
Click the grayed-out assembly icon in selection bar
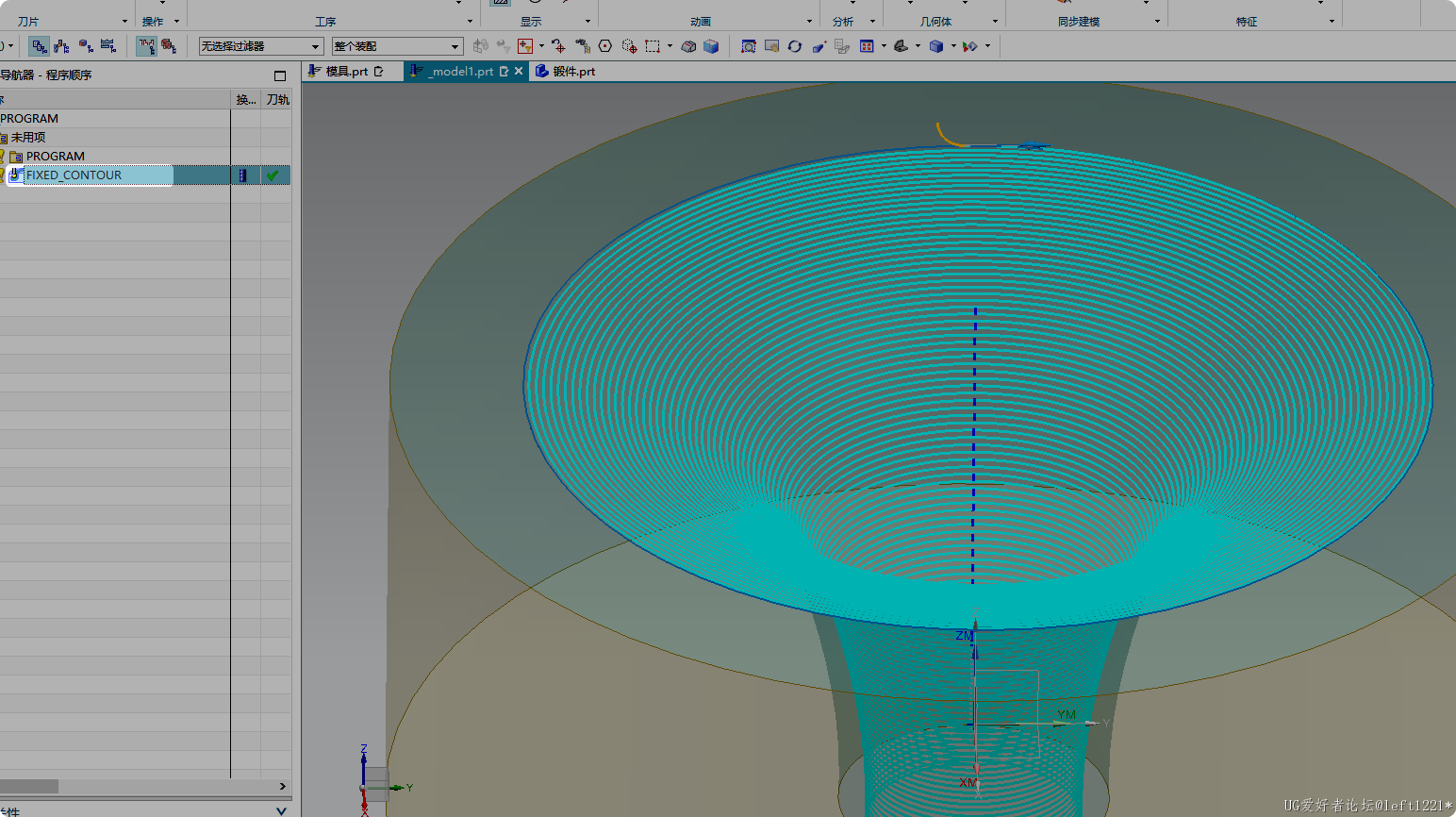point(481,46)
